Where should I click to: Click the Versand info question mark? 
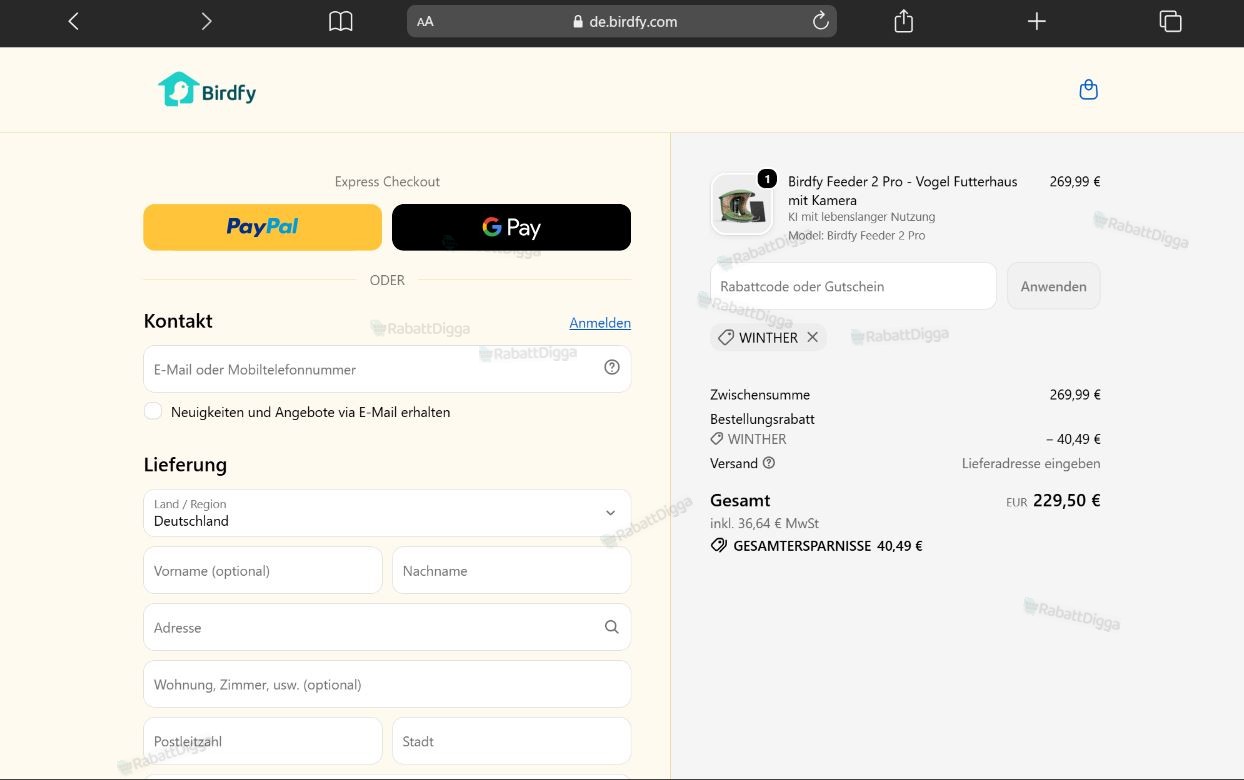pos(769,463)
